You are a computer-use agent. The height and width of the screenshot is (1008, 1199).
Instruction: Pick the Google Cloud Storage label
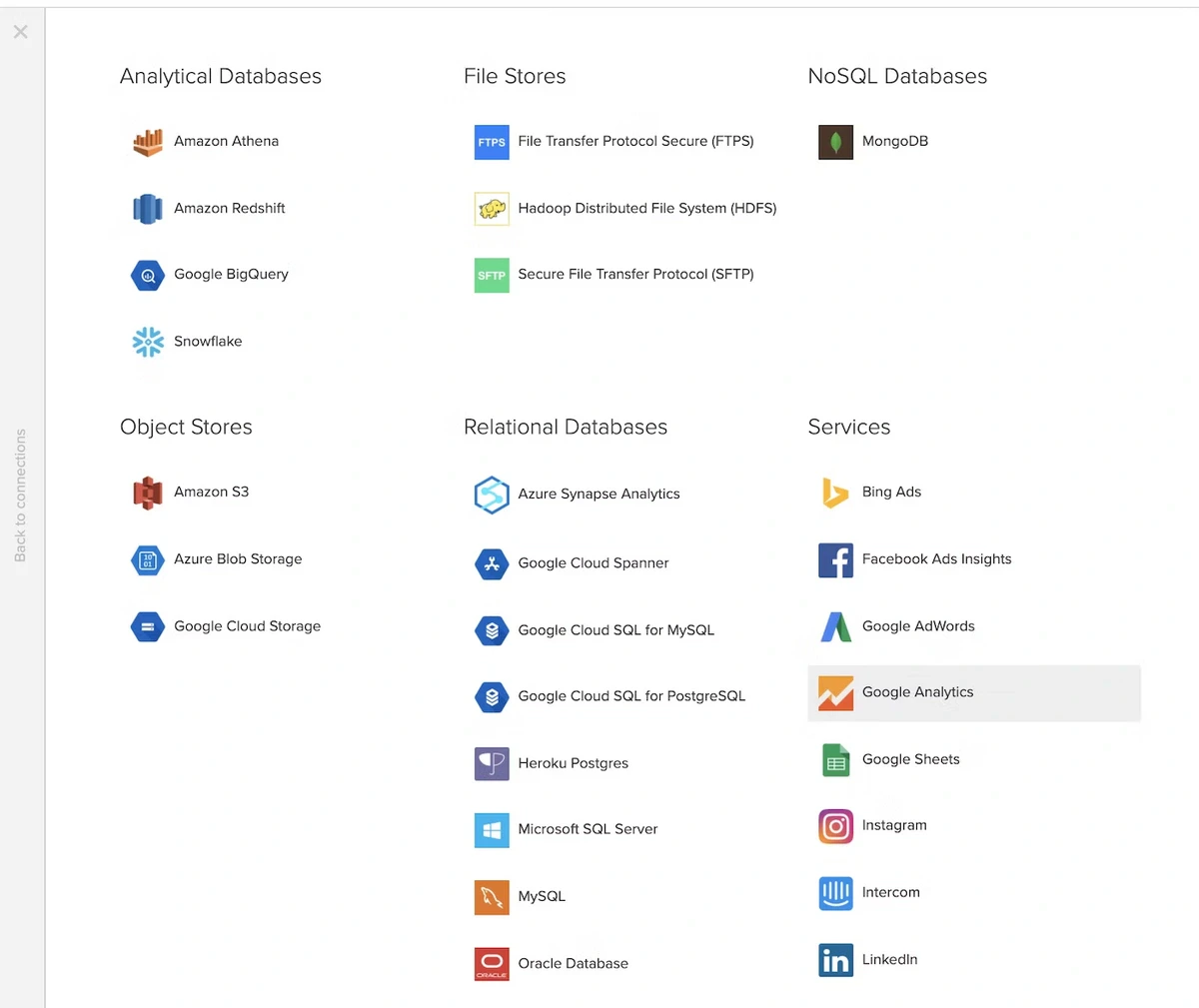247,626
